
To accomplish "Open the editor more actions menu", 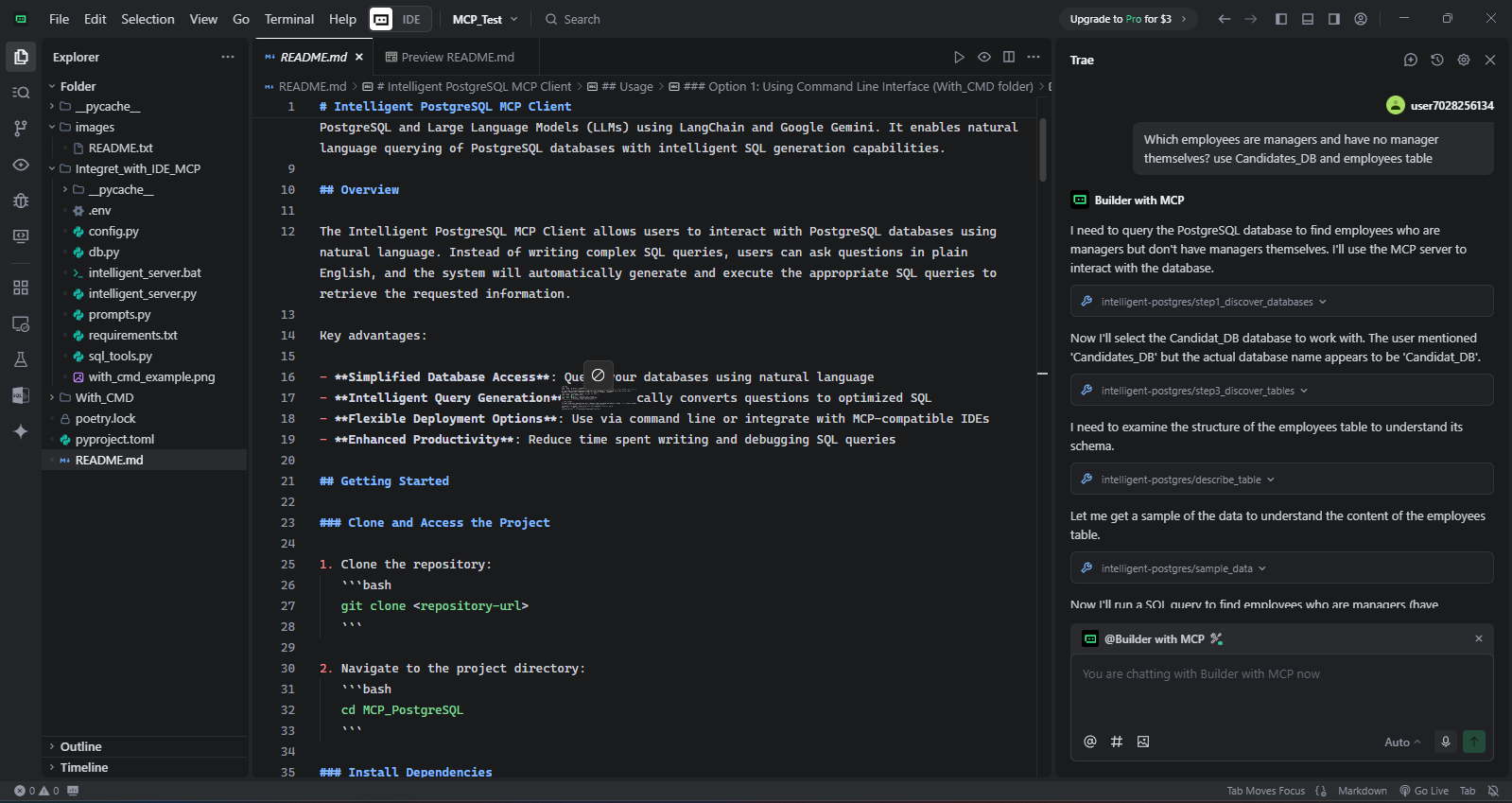I will (1034, 57).
